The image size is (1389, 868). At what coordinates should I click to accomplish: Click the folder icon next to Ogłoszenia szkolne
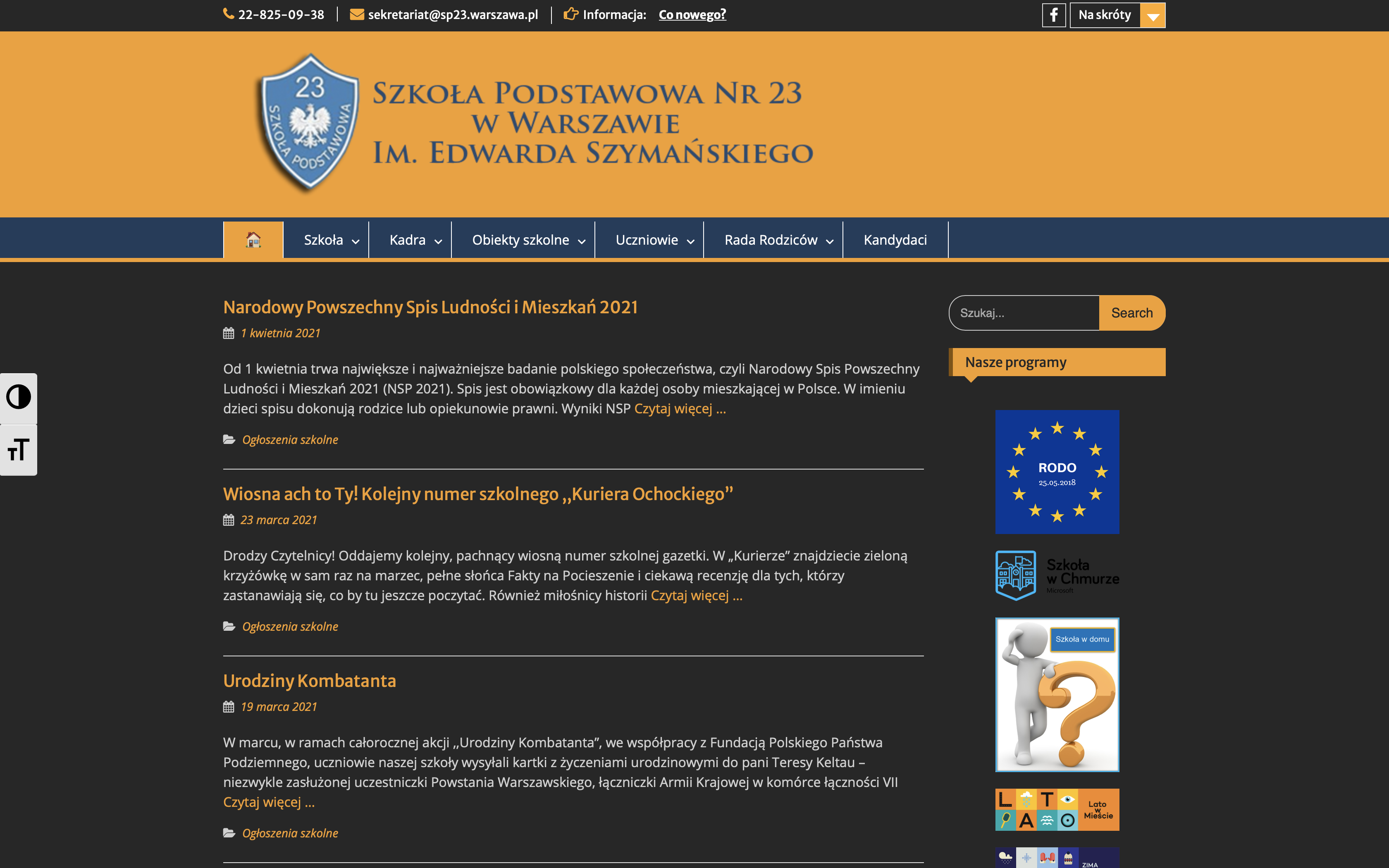(x=229, y=439)
